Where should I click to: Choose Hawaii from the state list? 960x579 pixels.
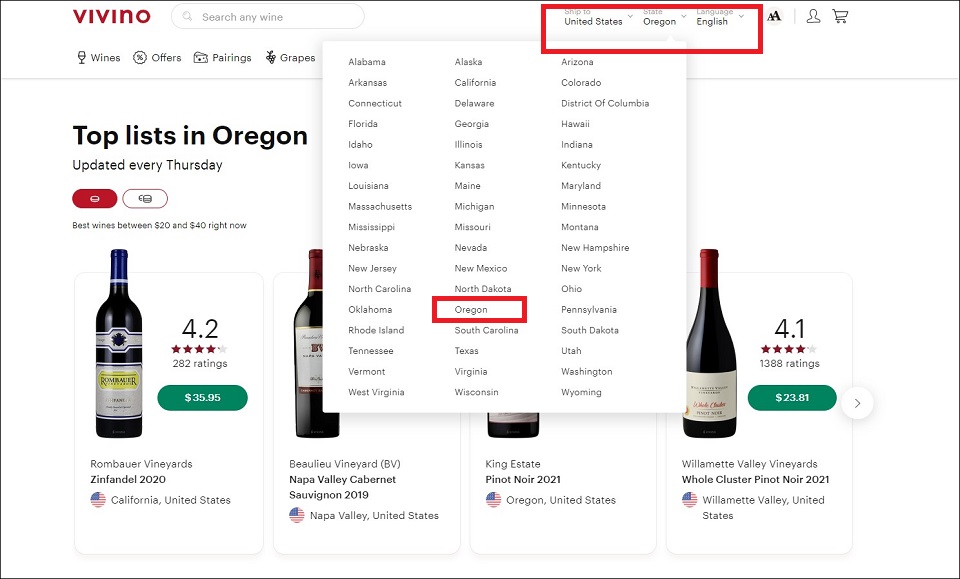point(575,124)
